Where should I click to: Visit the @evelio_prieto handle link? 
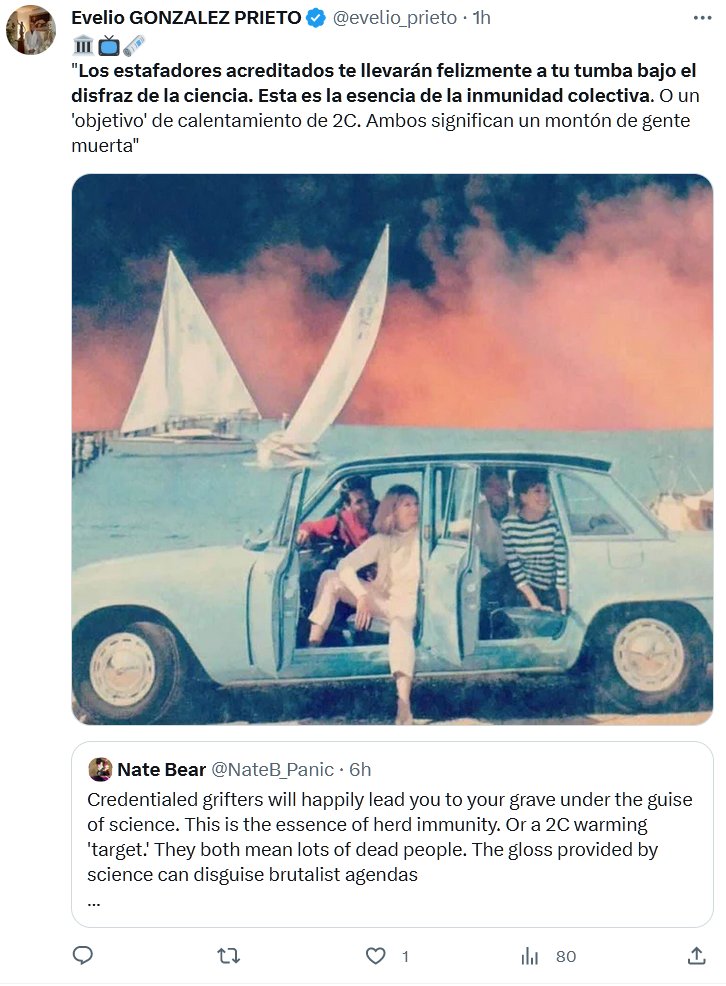click(396, 18)
